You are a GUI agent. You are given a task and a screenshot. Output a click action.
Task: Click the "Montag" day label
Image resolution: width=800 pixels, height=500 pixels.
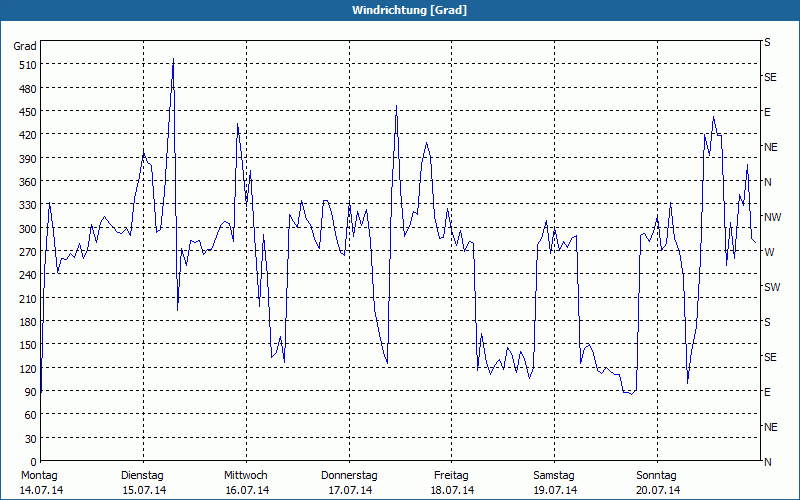tap(39, 476)
